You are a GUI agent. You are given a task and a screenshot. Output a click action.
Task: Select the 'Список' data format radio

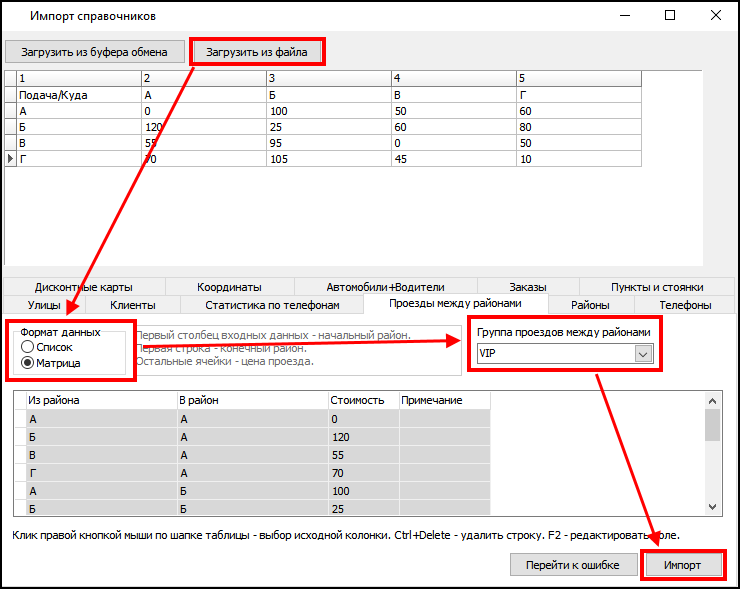(28, 347)
